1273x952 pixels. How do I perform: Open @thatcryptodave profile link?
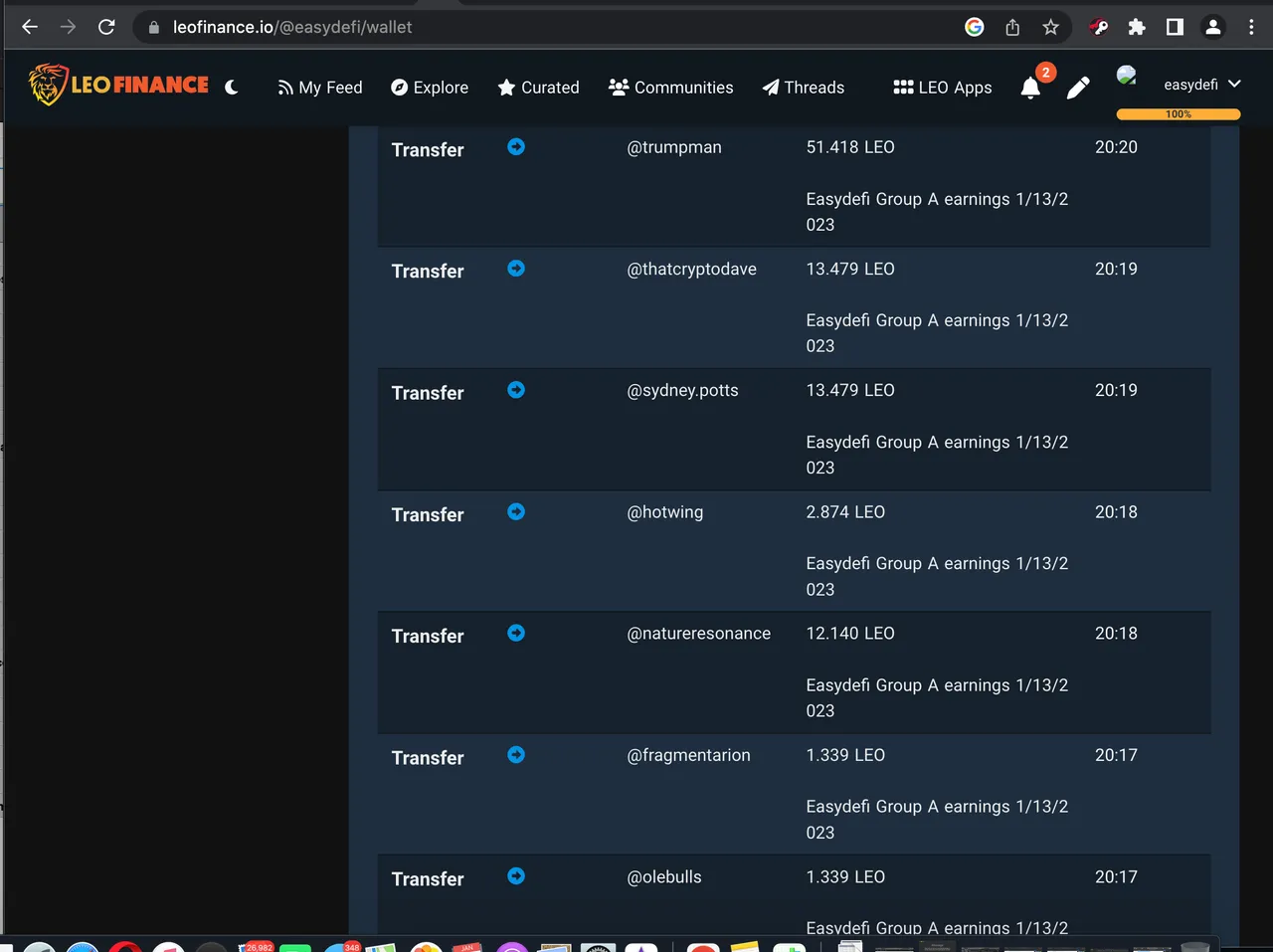[691, 270]
